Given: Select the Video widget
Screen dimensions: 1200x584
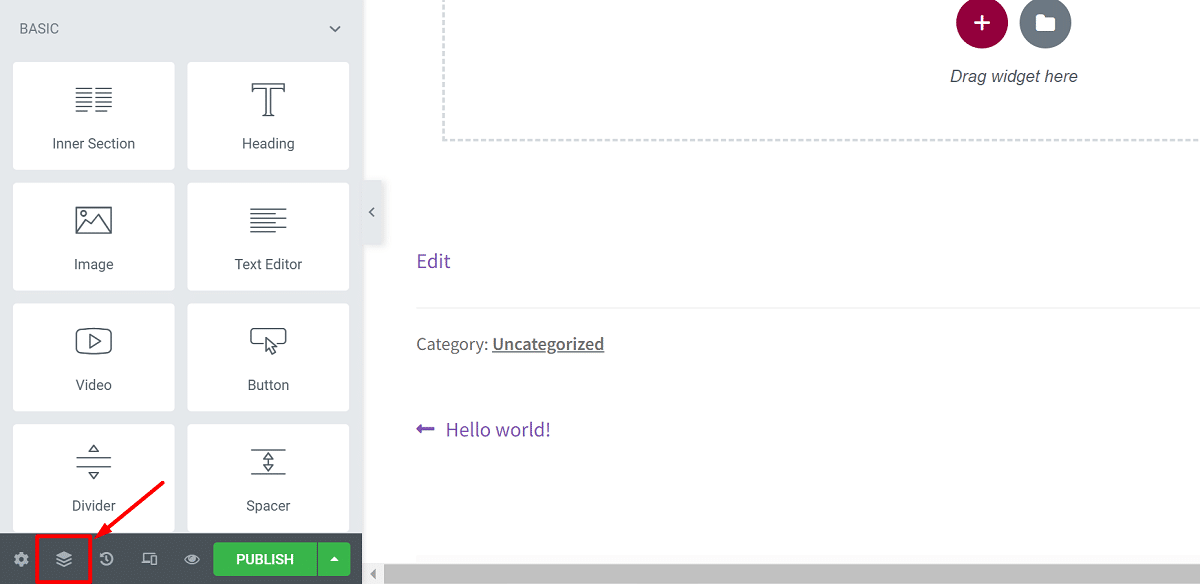Looking at the screenshot, I should (94, 357).
